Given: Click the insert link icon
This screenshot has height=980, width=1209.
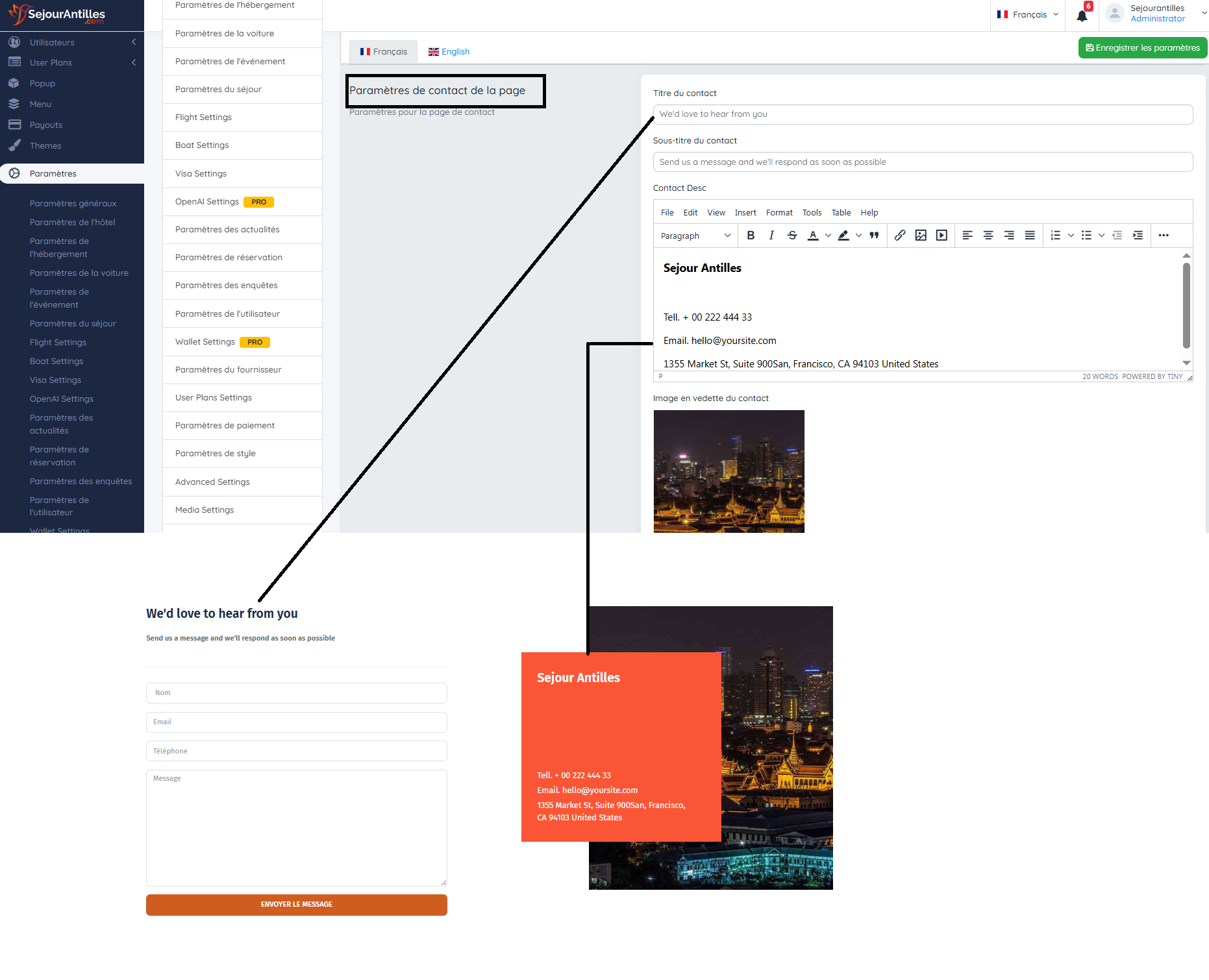Looking at the screenshot, I should point(900,236).
